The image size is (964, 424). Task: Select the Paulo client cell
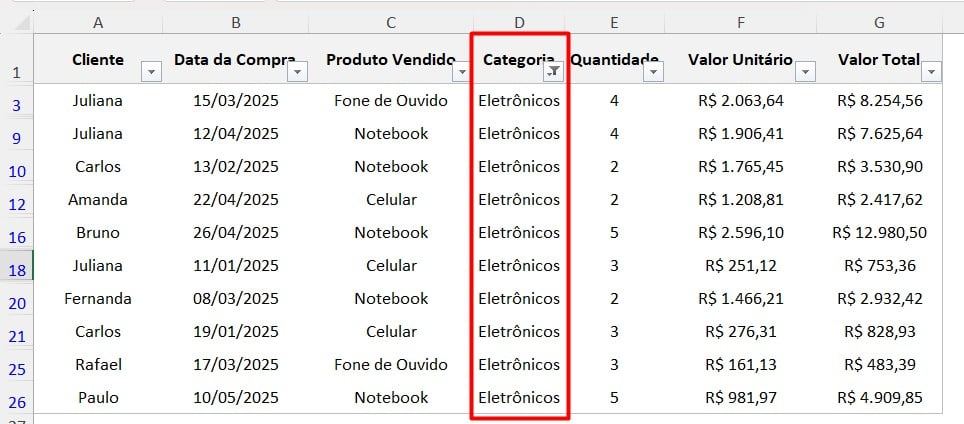[x=98, y=398]
